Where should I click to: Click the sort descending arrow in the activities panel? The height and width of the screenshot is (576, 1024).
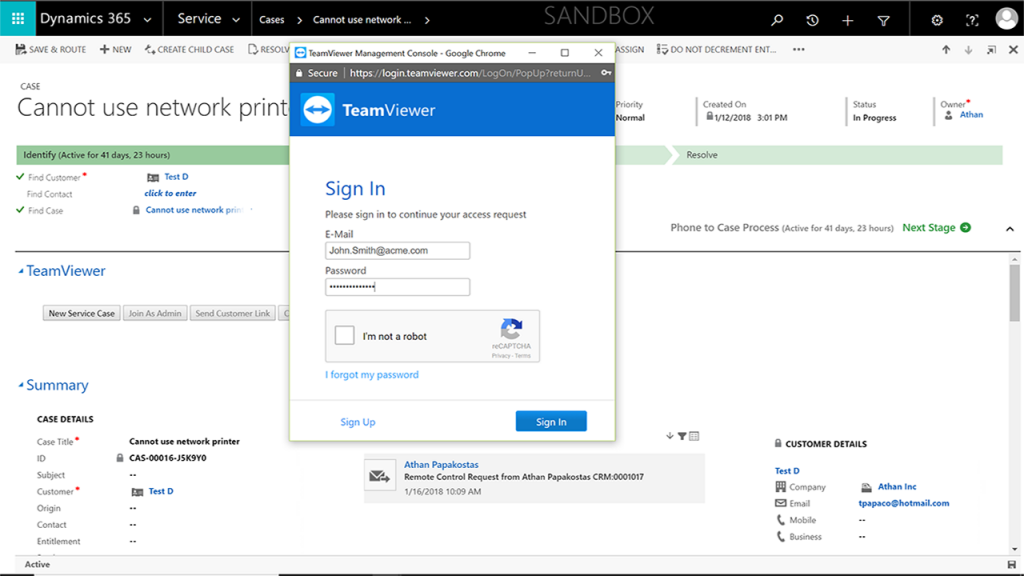pos(669,437)
